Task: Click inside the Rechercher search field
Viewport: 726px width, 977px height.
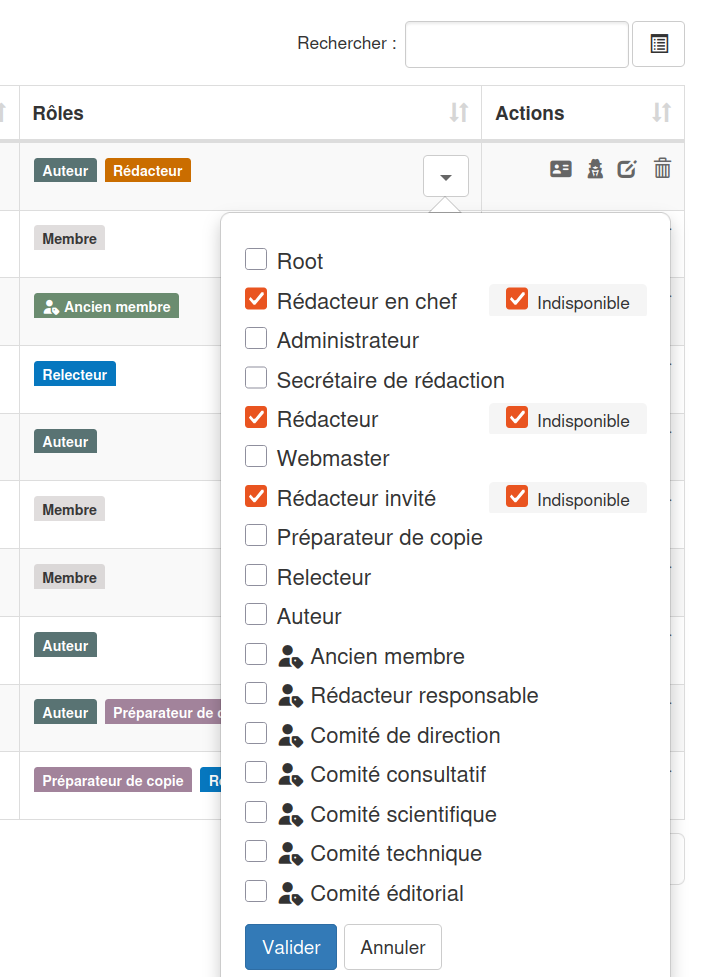Action: (x=516, y=44)
